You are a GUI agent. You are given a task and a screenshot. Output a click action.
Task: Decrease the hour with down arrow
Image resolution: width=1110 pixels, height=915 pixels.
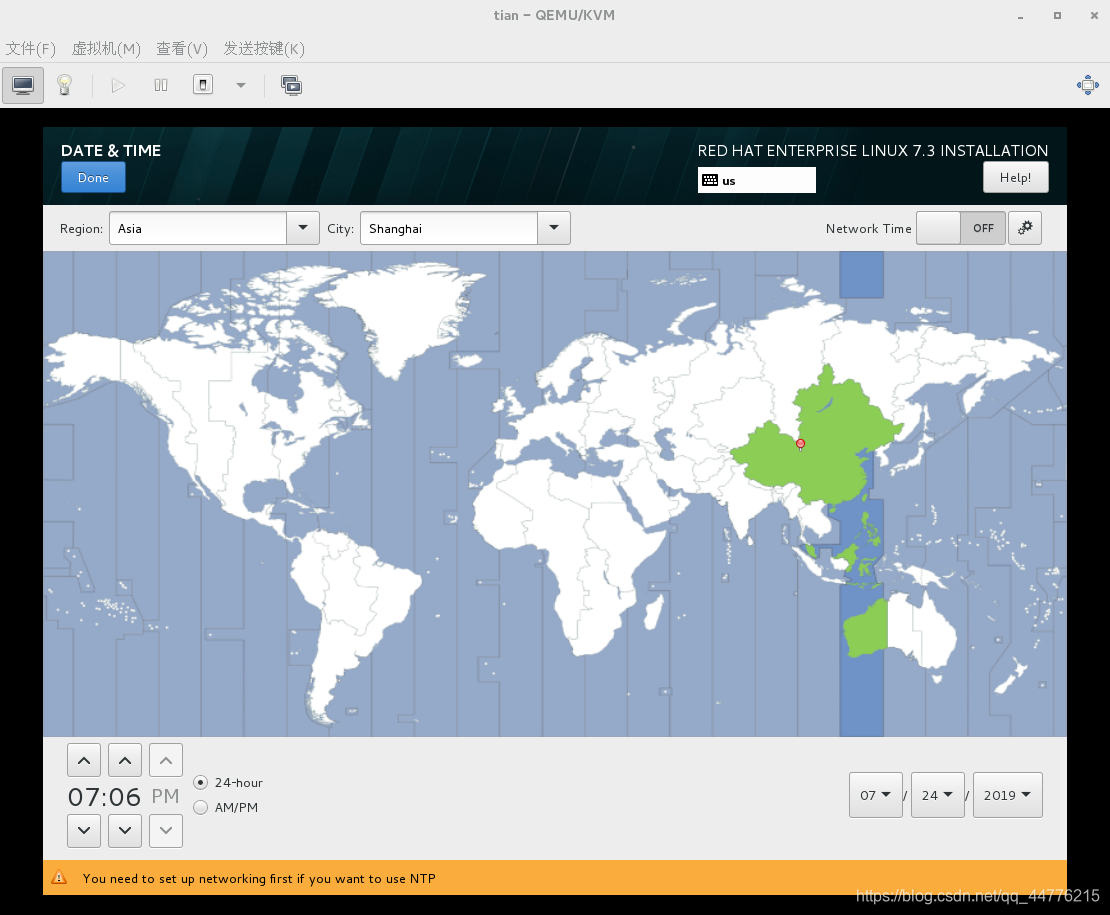tap(84, 830)
